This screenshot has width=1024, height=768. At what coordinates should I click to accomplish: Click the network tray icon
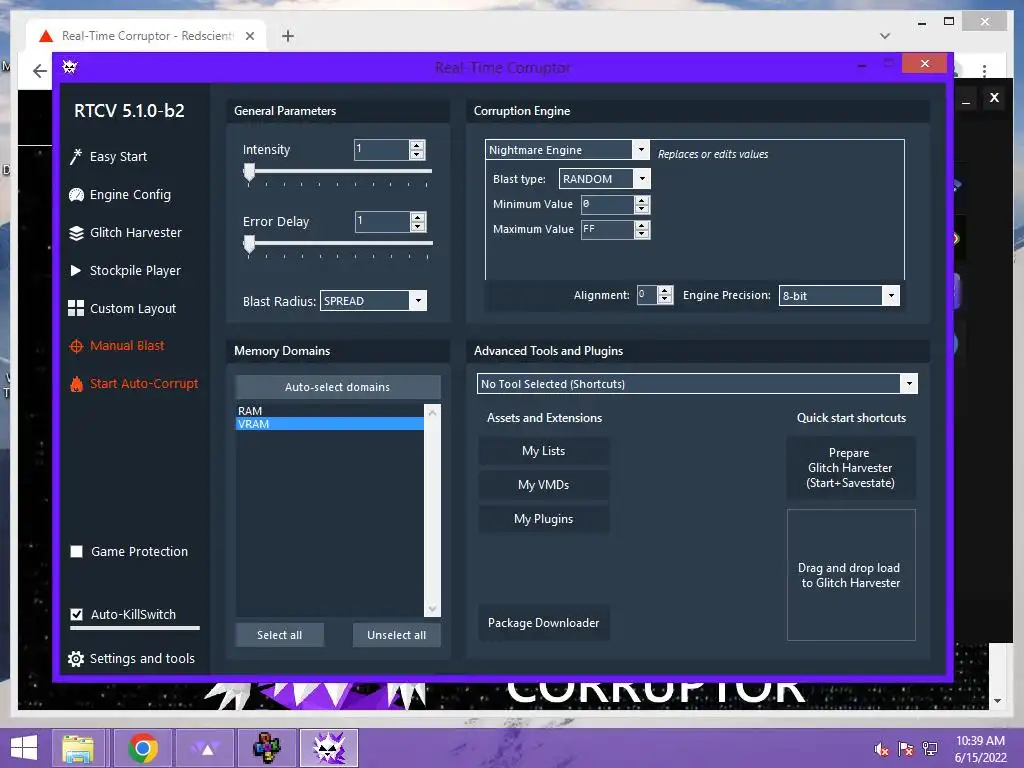(x=930, y=749)
